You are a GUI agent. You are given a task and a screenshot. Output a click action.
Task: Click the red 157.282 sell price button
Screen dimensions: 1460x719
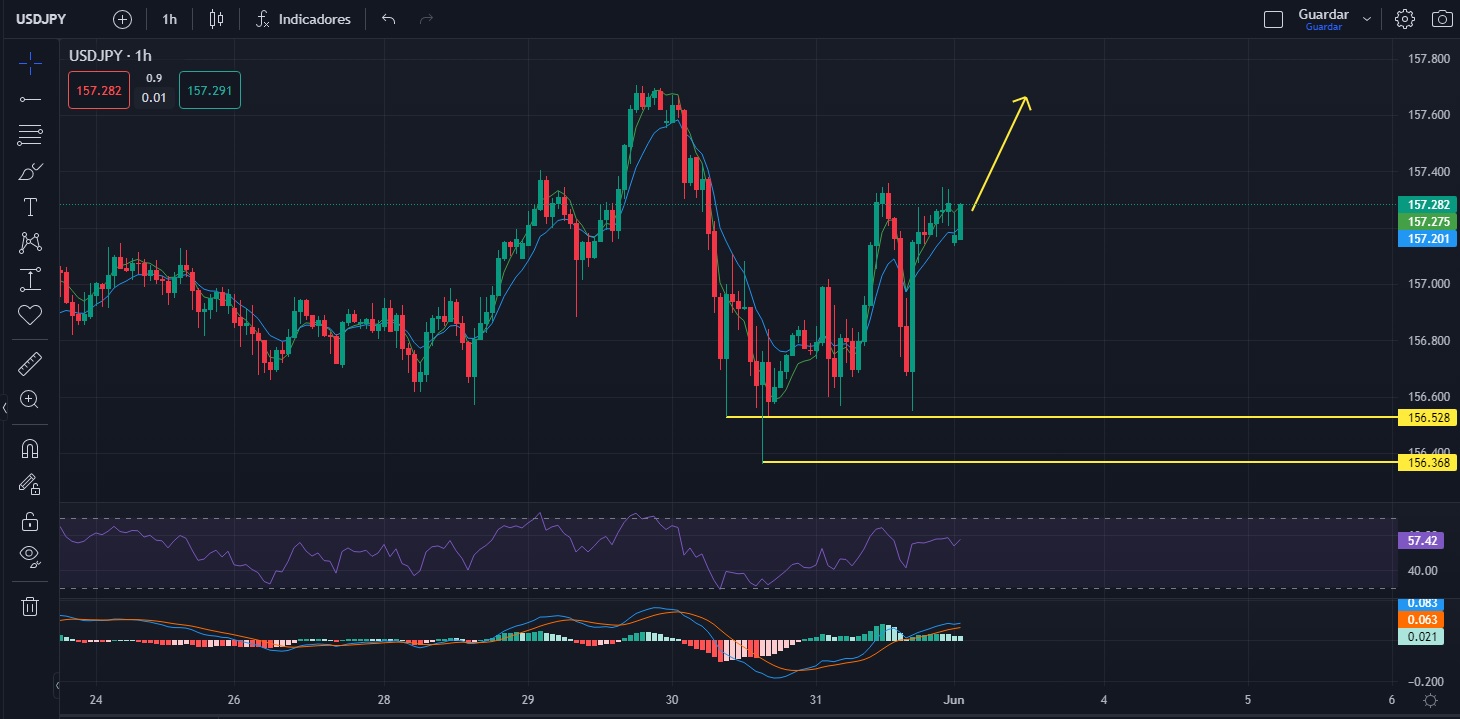(x=99, y=91)
